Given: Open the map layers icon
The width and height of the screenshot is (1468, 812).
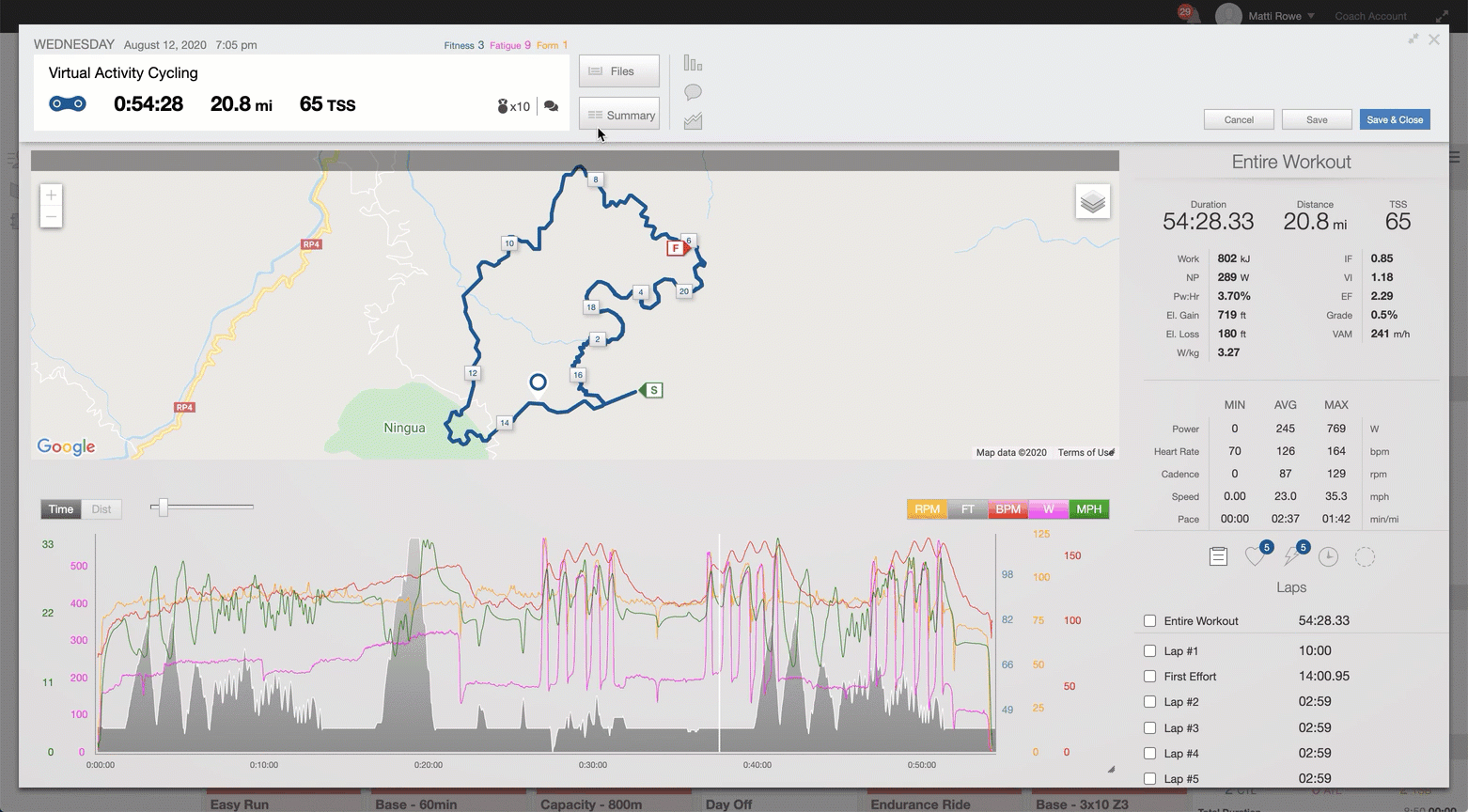Looking at the screenshot, I should pos(1092,202).
